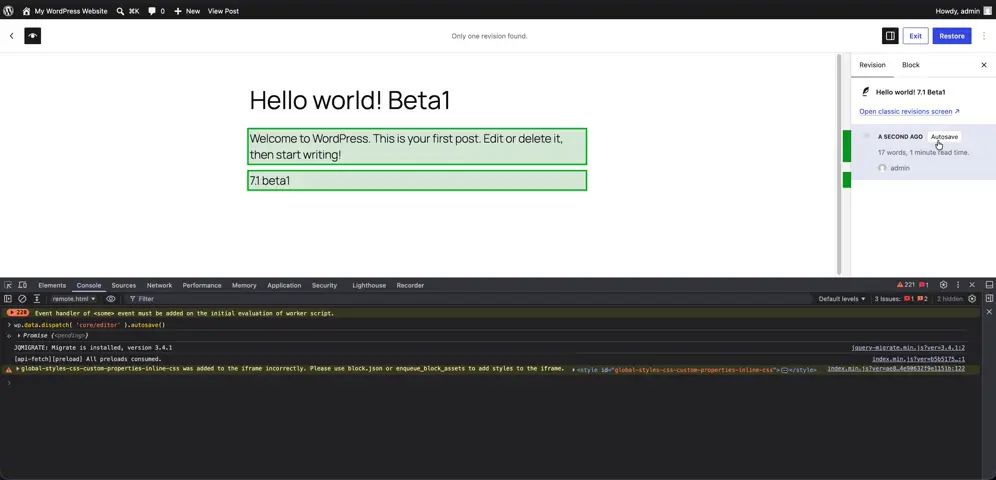Switch to the Block tab

910,65
